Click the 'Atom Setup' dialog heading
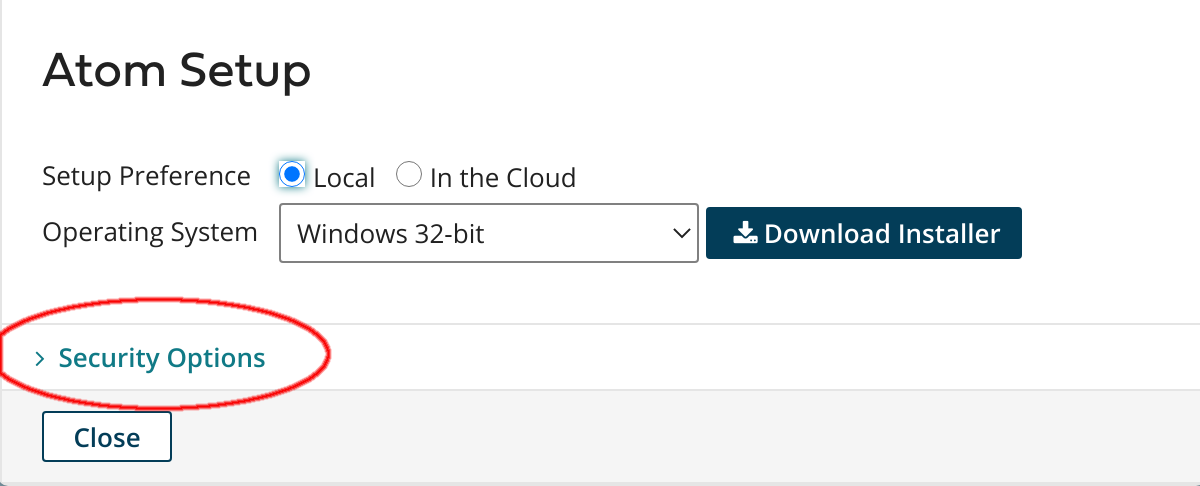This screenshot has width=1200, height=486. point(176,72)
